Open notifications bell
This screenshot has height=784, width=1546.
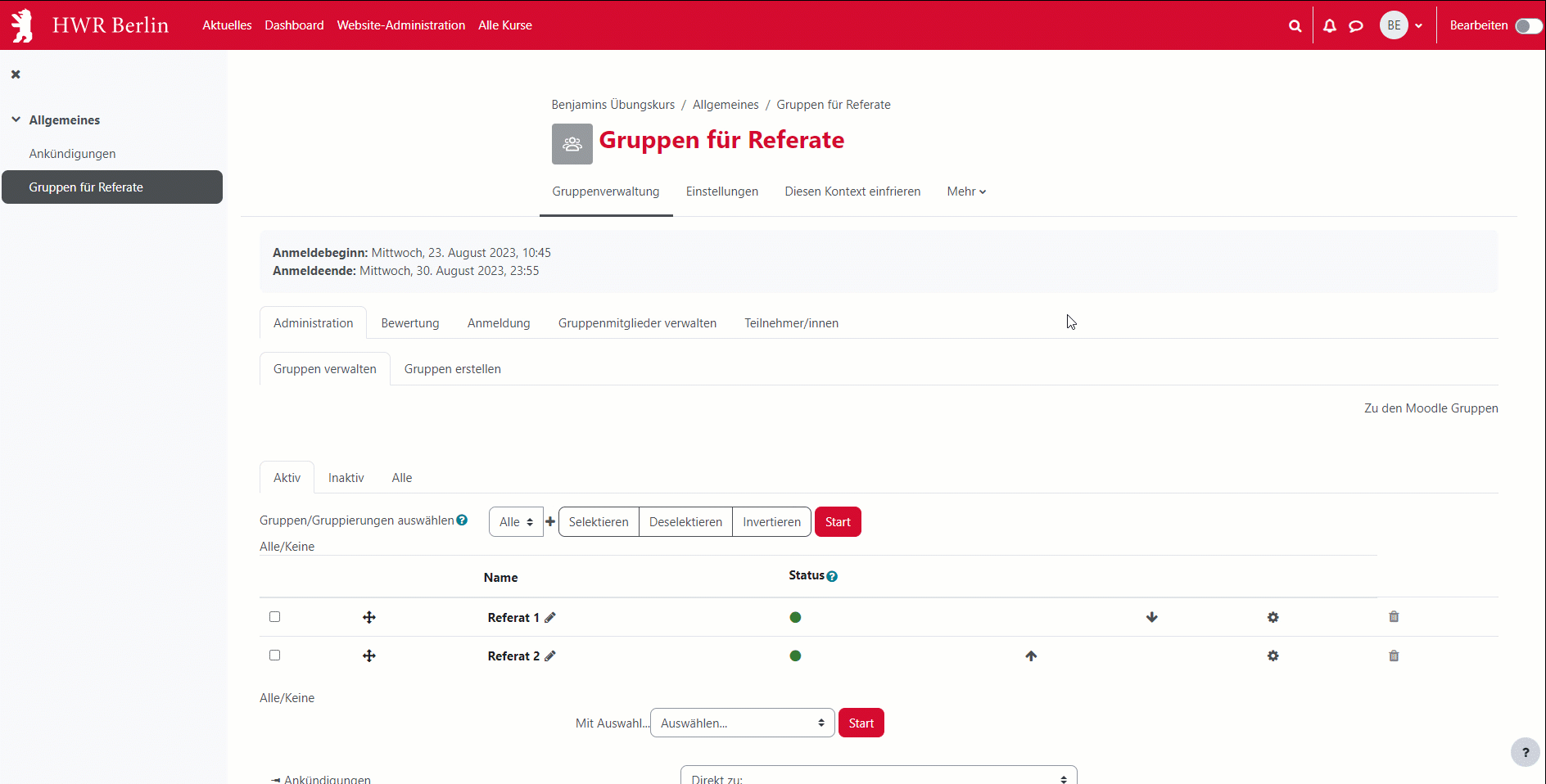click(1330, 26)
